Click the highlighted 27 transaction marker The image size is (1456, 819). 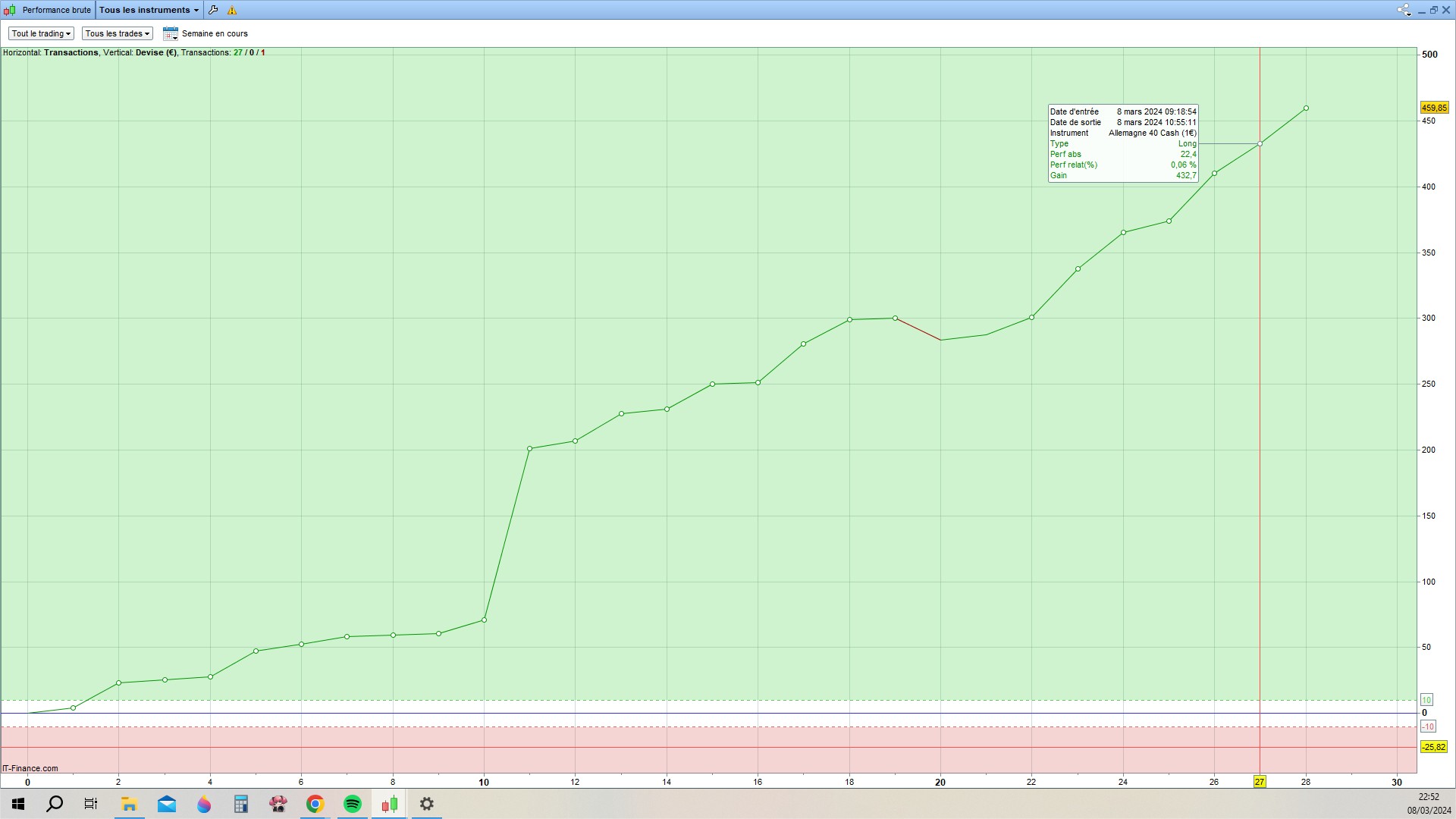tap(1259, 782)
